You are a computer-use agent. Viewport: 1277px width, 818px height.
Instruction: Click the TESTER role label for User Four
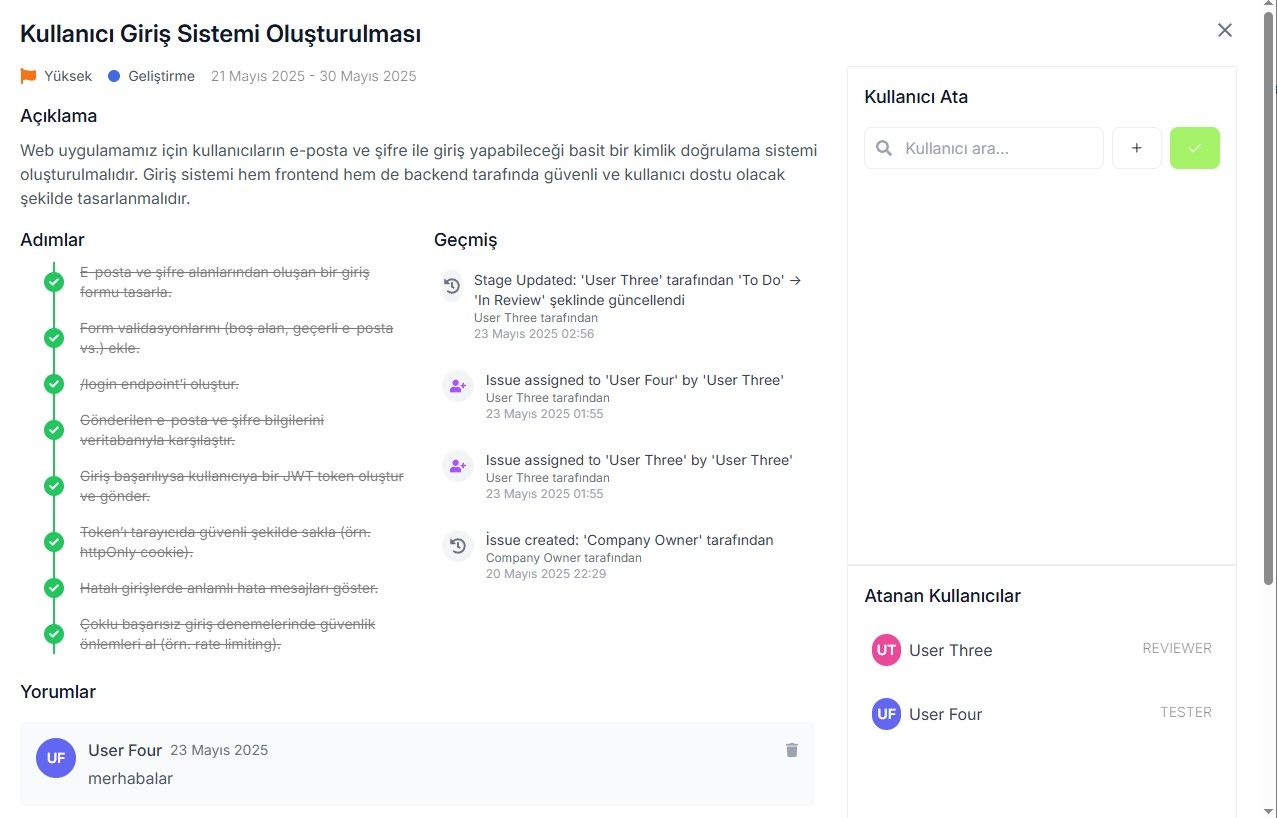[1186, 712]
